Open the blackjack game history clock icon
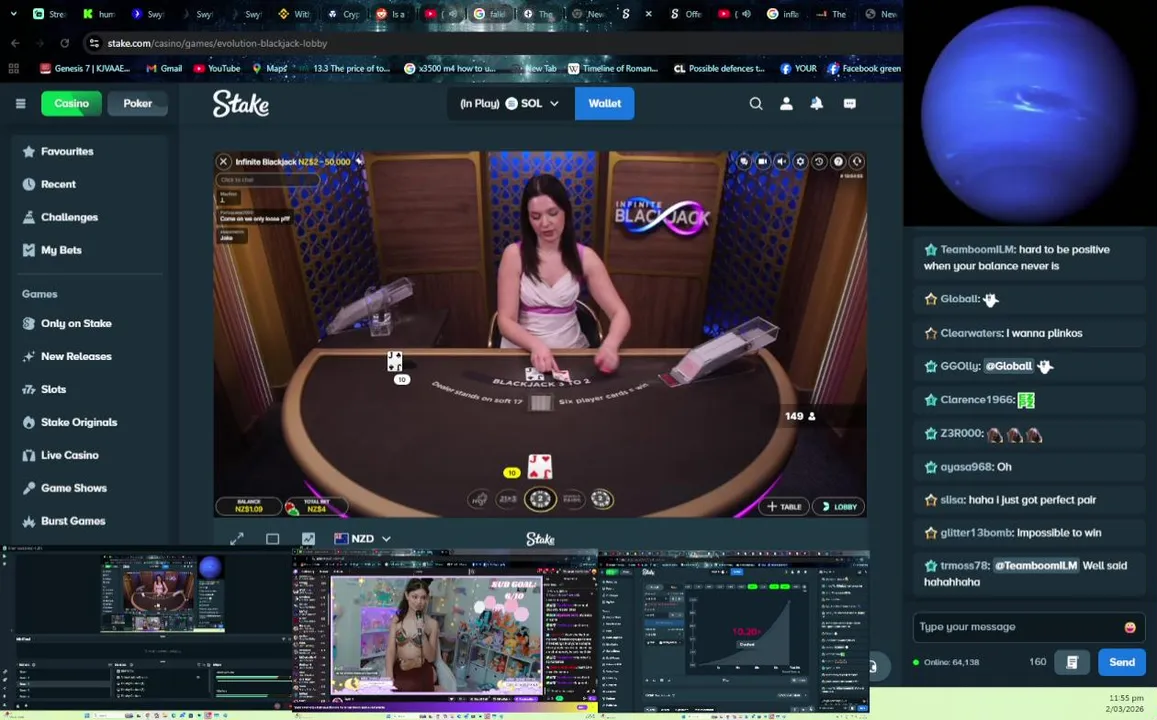The image size is (1157, 720). pos(819,162)
